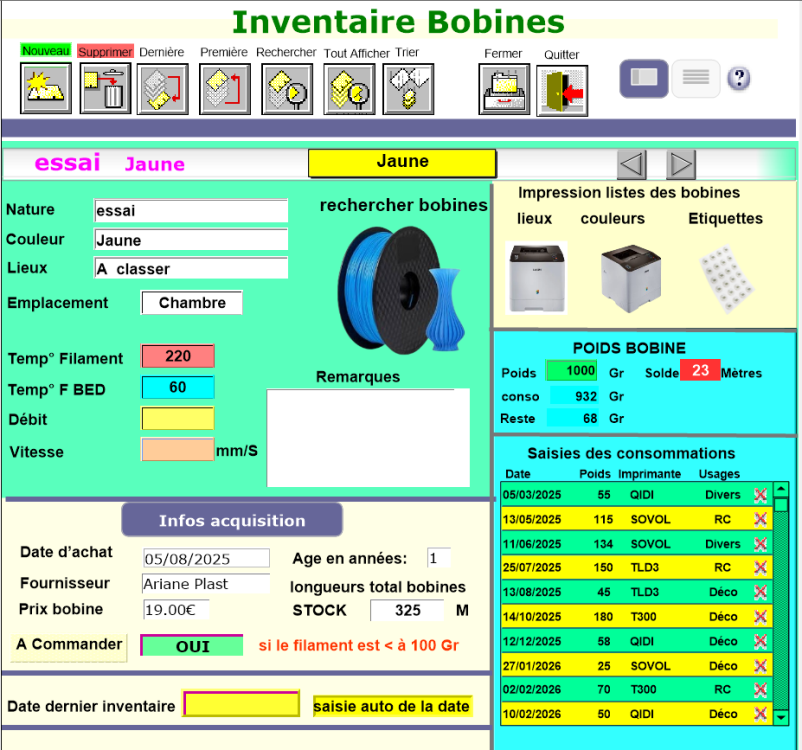
Task: Click inside the Remarques text box
Action: click(368, 438)
